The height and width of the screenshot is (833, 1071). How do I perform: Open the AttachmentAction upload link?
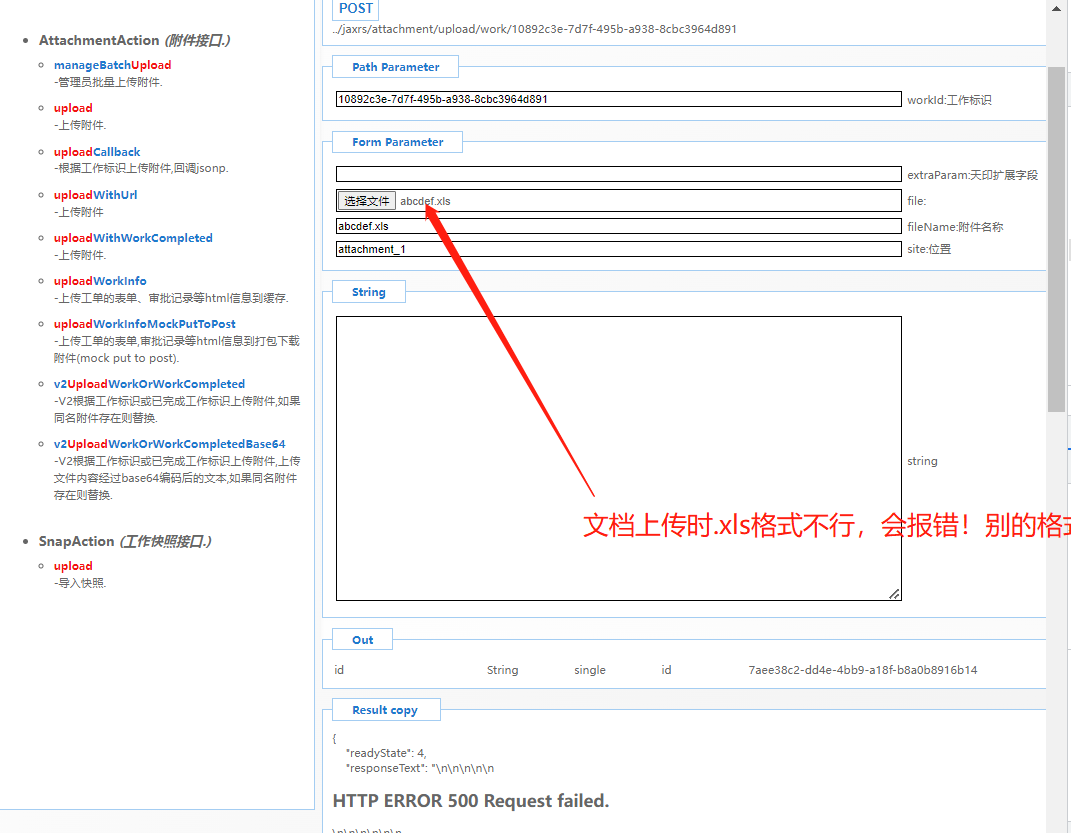pyautogui.click(x=73, y=108)
